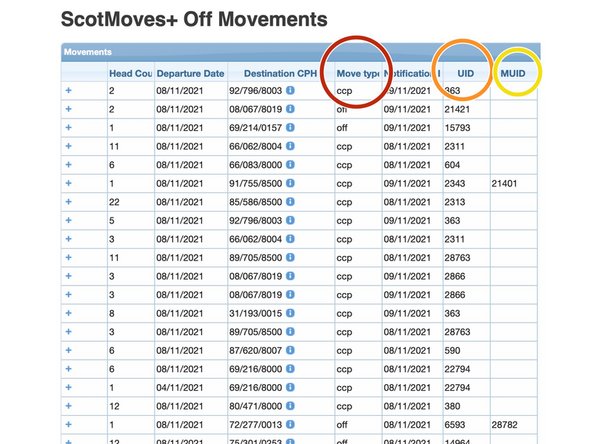Screen dimensions: 592x444
Task: Select destination CPH 85/586/8500
Action: coord(255,202)
